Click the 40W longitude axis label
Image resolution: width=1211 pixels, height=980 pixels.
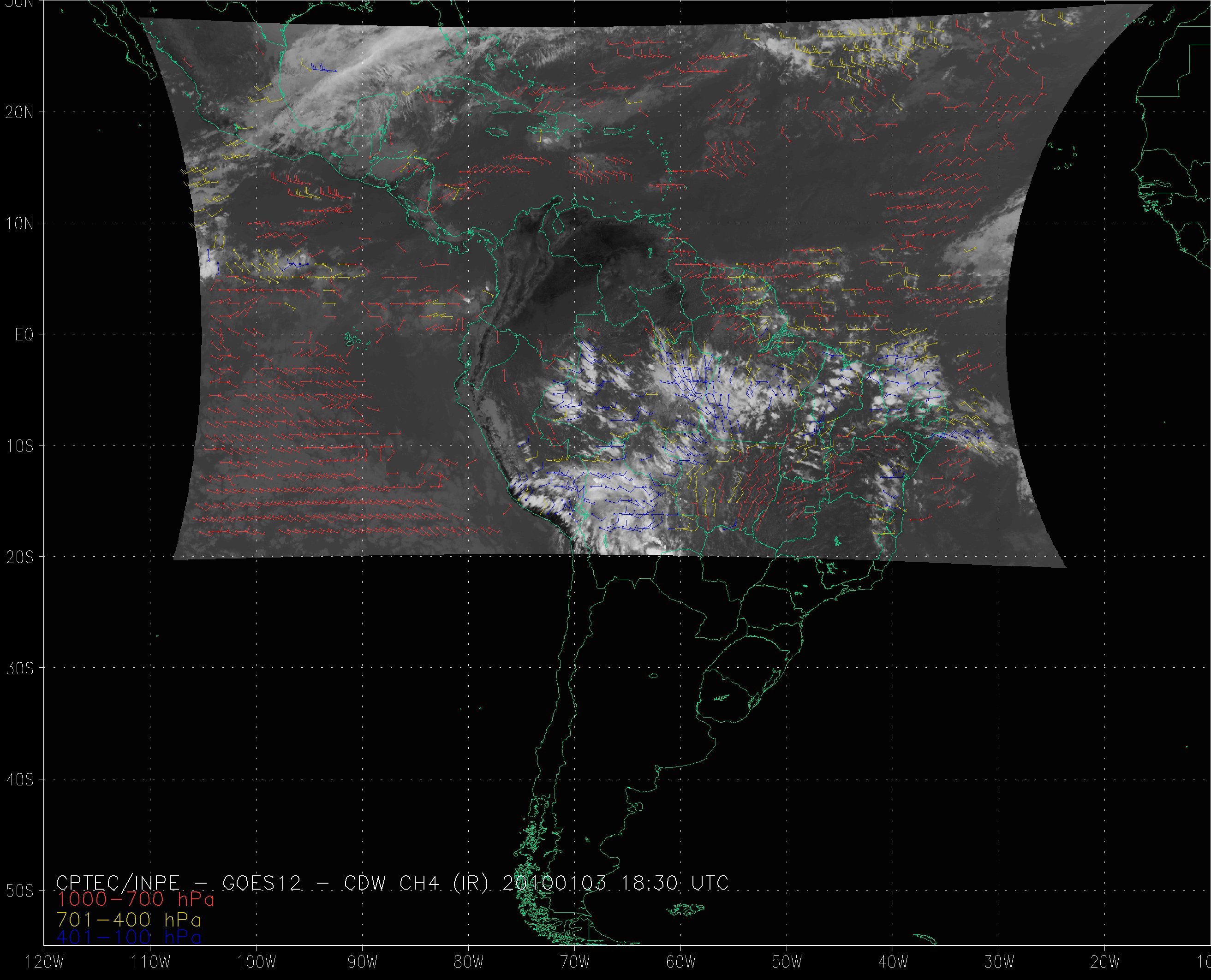[893, 962]
